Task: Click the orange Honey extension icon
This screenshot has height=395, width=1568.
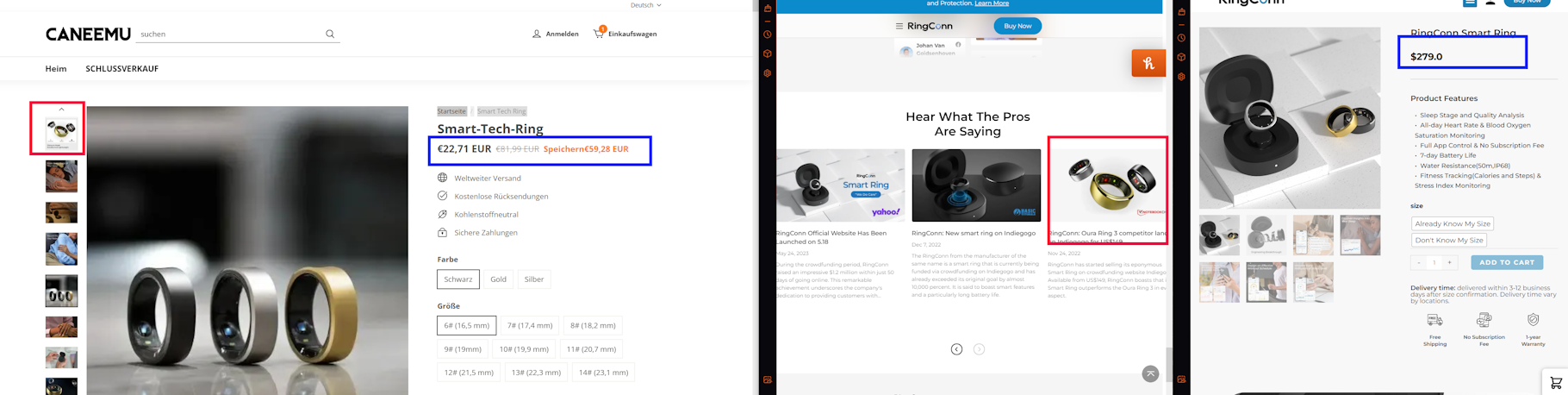Action: tap(1148, 63)
